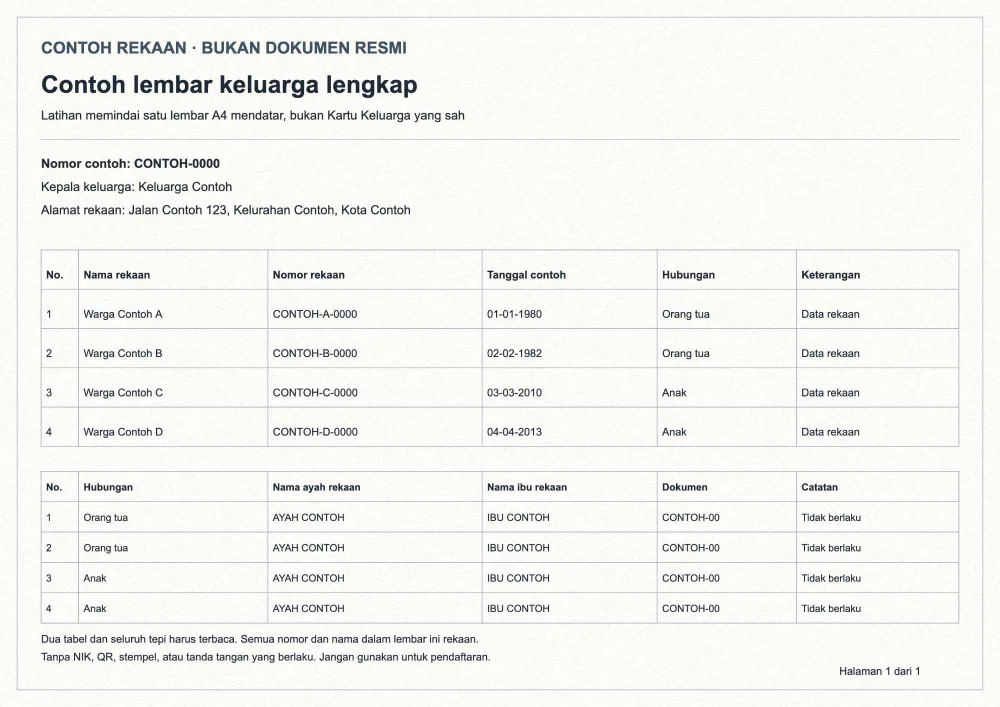This screenshot has width=1000, height=707.
Task: Click the "Keterangan" column header
Action: point(830,275)
